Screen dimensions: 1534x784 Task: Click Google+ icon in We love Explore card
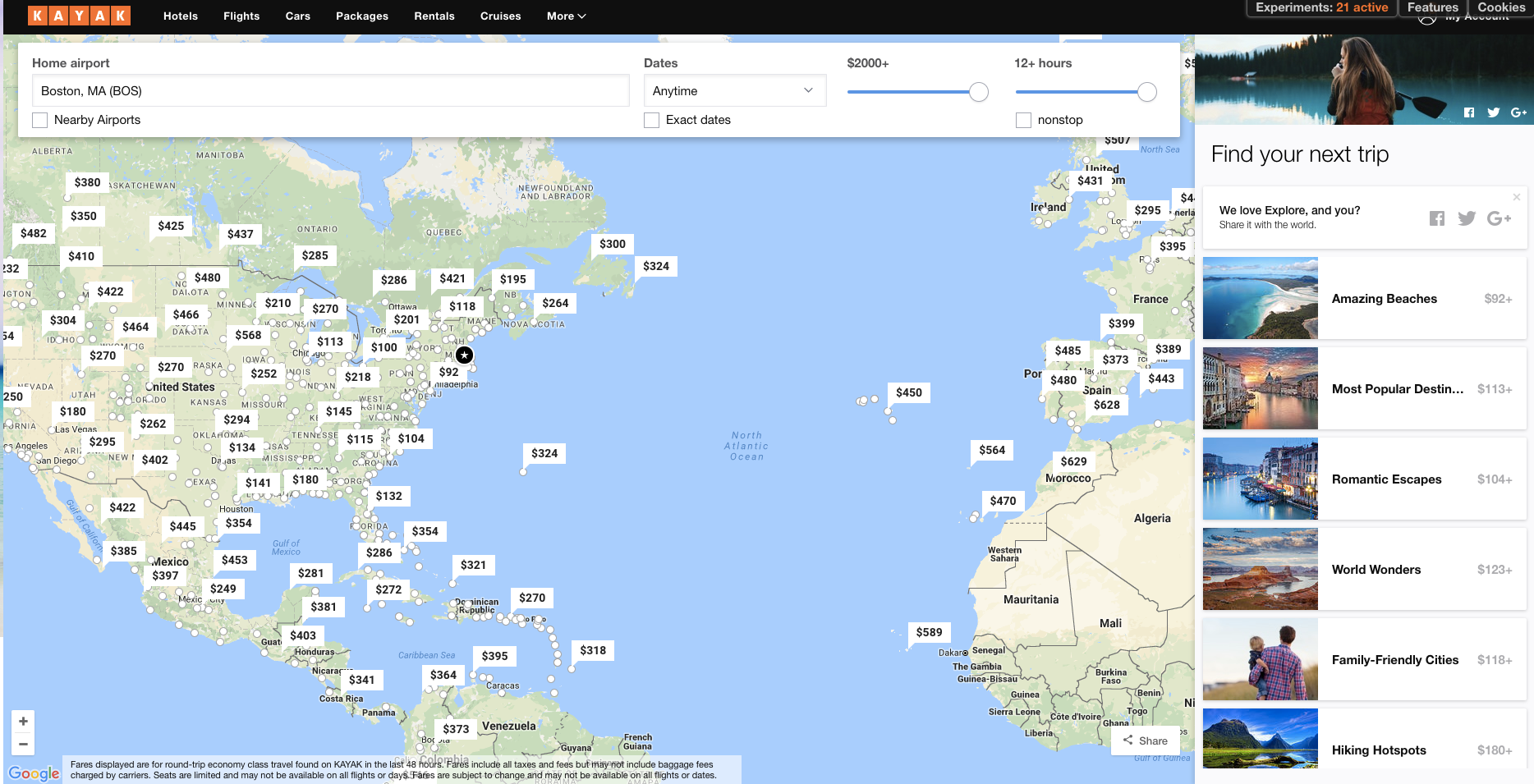pos(1499,218)
